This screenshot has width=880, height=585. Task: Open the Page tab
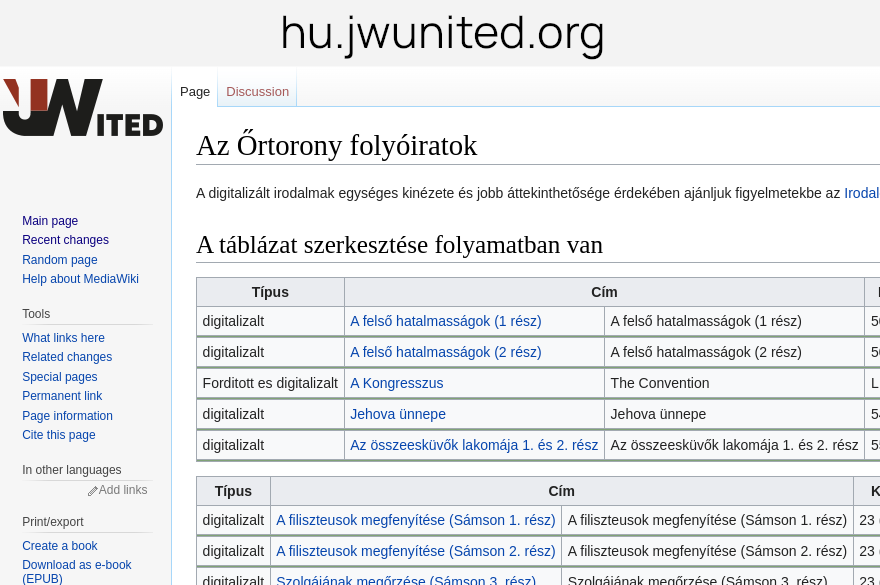[x=195, y=92]
